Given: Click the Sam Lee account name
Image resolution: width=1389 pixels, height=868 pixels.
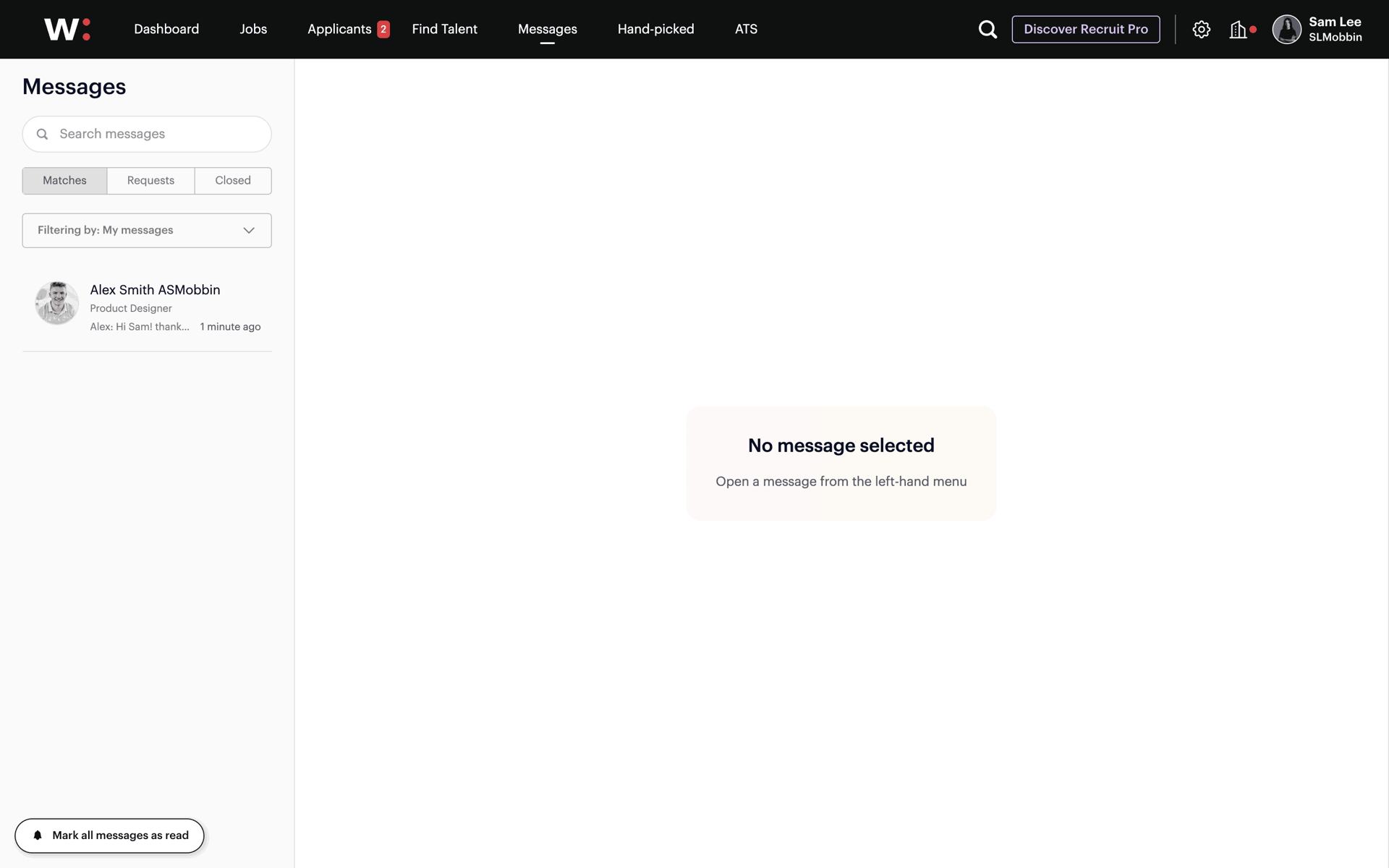Looking at the screenshot, I should [1335, 22].
